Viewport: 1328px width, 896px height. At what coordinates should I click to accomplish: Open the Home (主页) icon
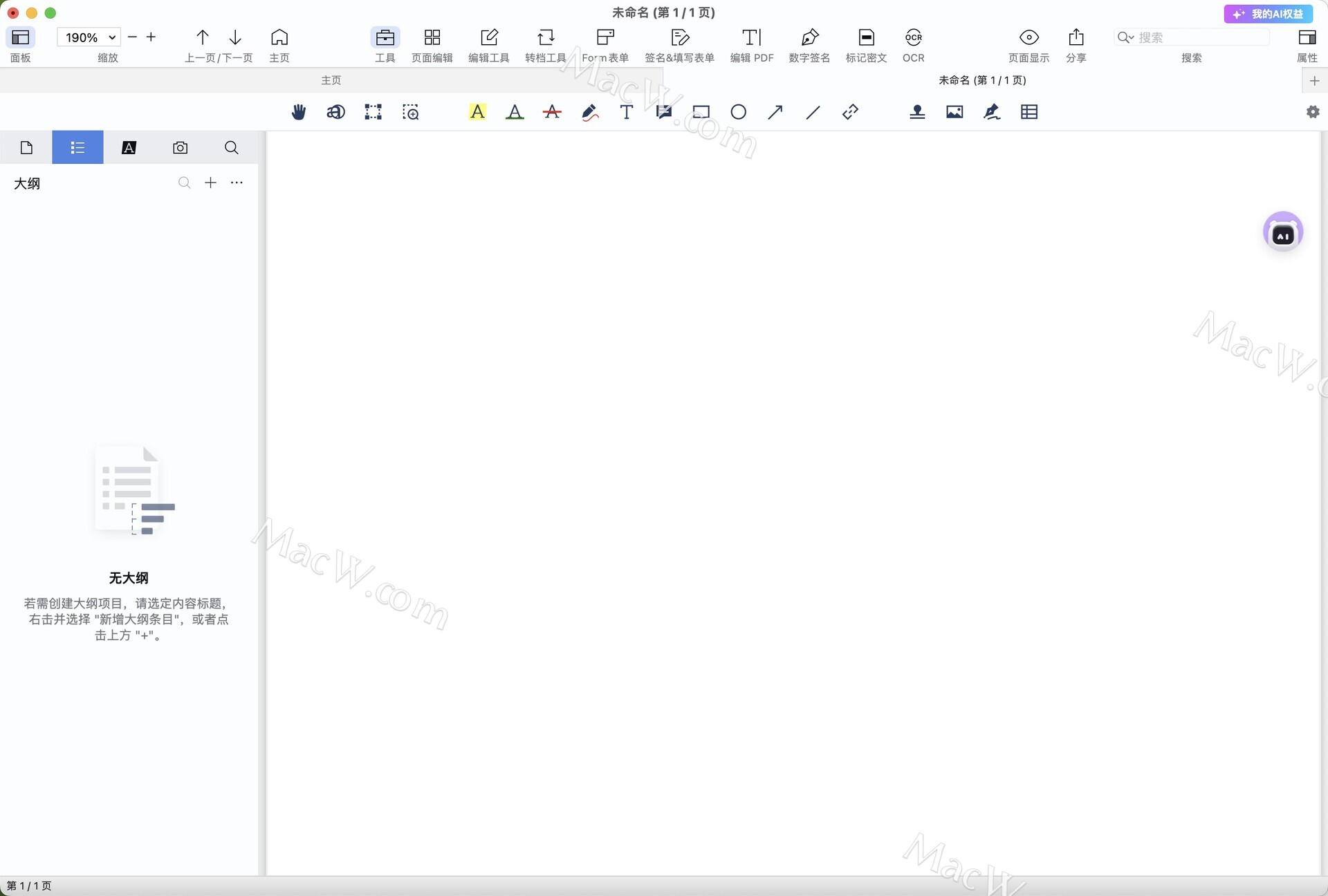[x=279, y=37]
